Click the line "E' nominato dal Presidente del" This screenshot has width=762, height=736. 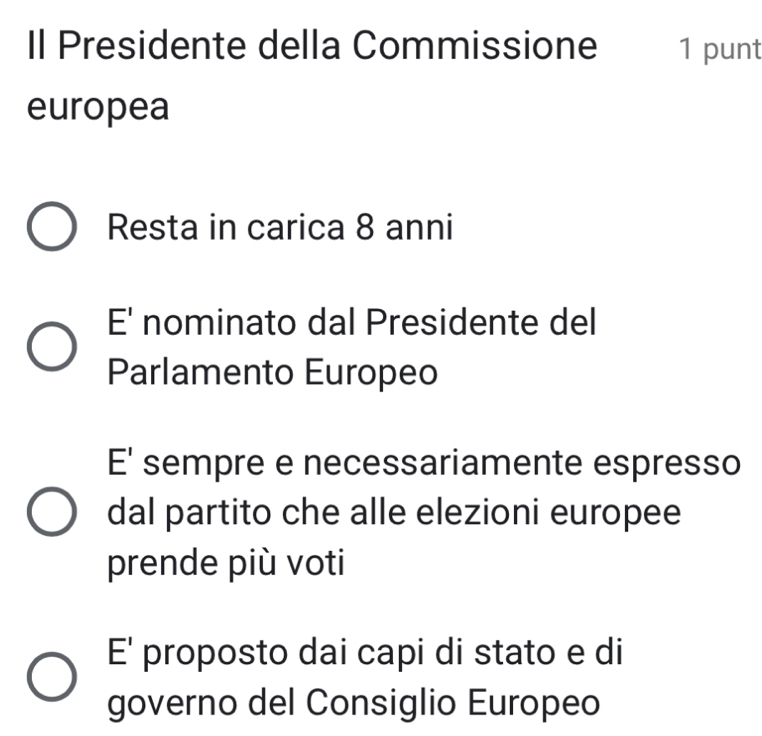[353, 323]
